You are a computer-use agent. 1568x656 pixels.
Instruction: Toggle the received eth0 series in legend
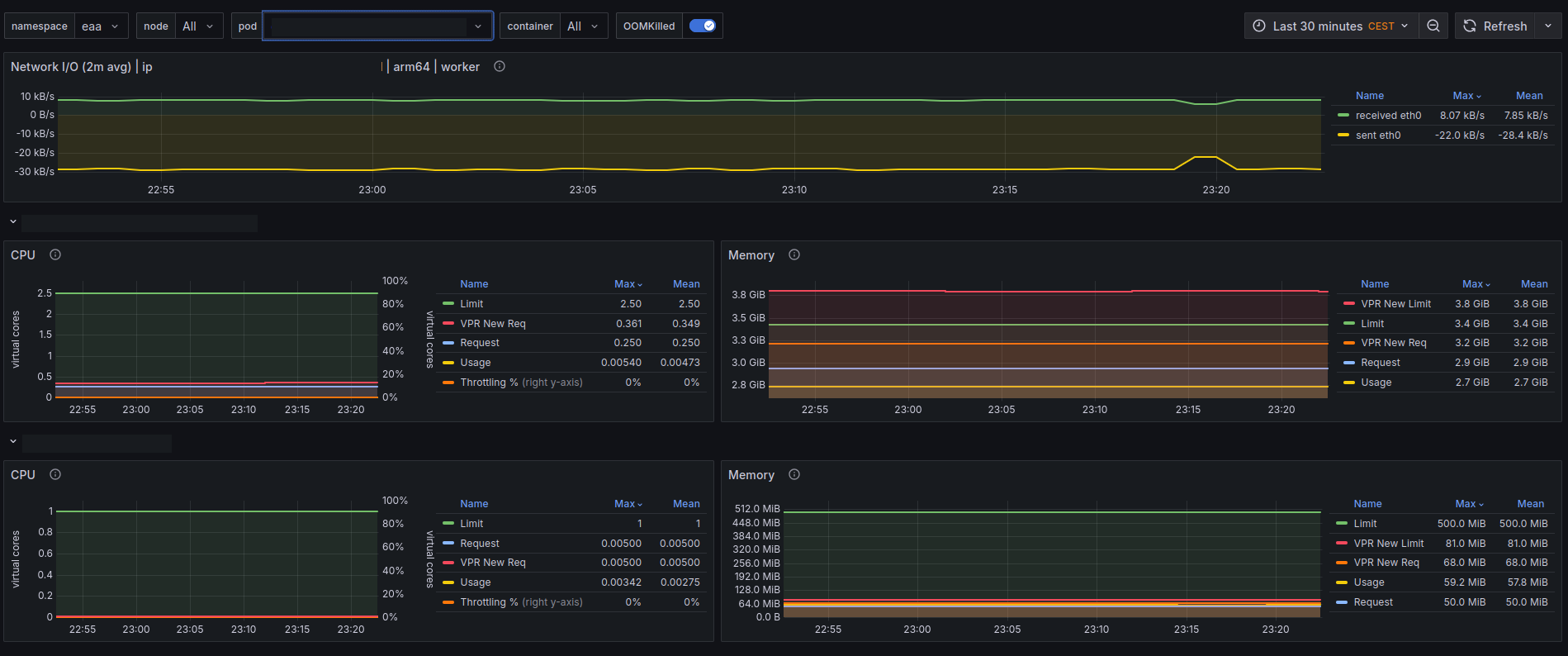(1388, 116)
